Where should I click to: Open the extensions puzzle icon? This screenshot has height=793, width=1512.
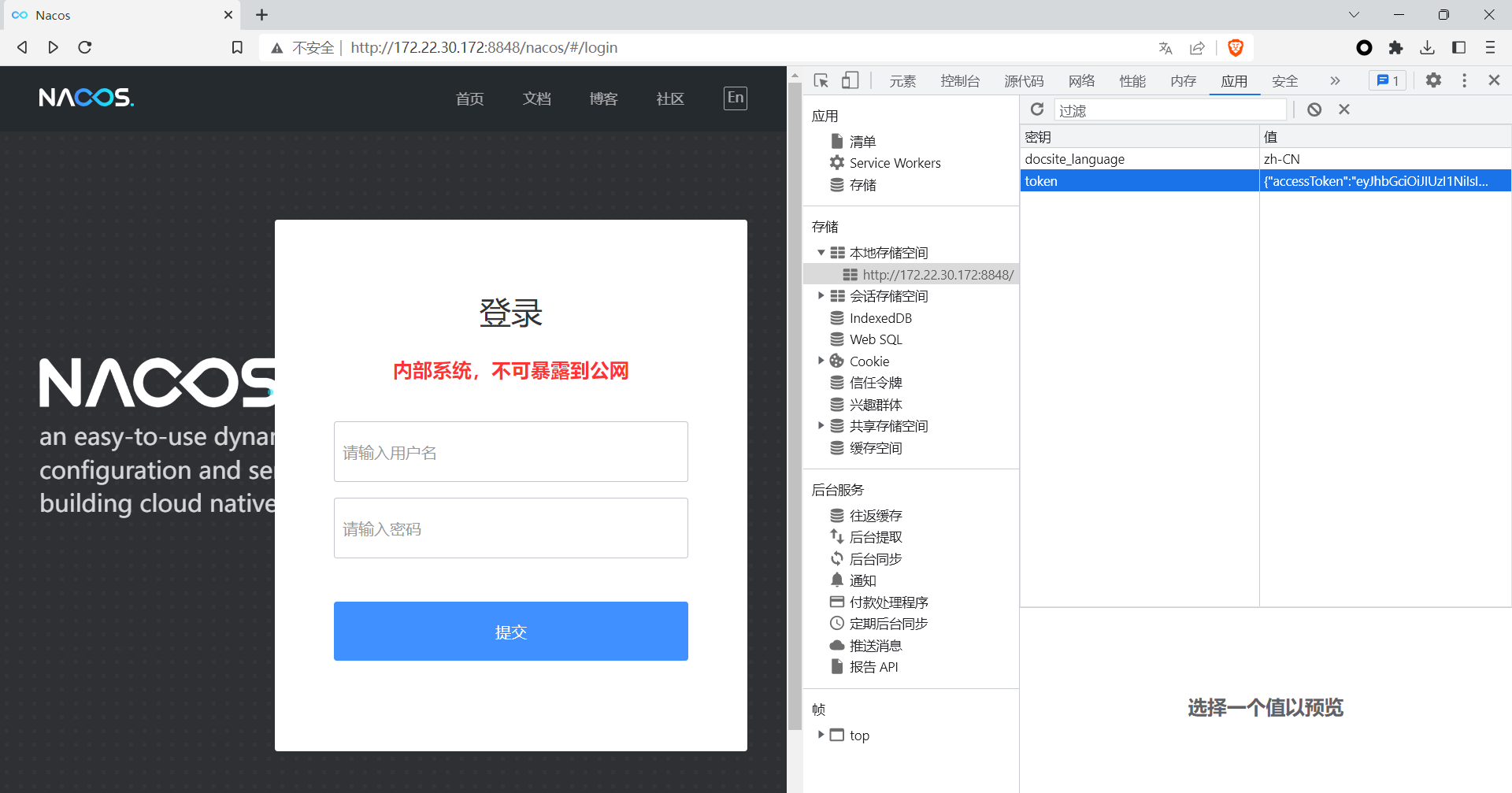pos(1396,48)
